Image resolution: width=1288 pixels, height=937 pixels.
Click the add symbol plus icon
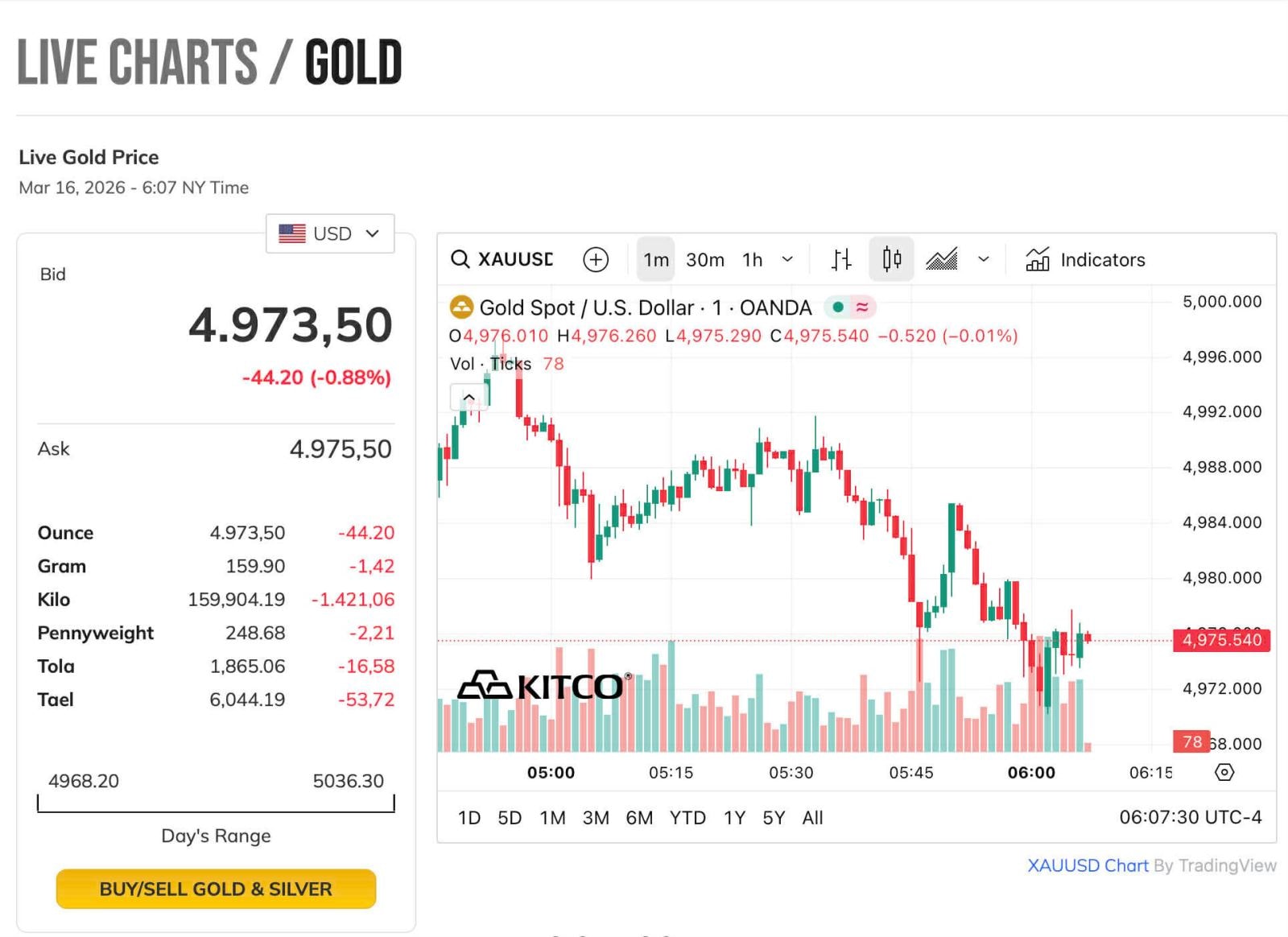(x=596, y=259)
